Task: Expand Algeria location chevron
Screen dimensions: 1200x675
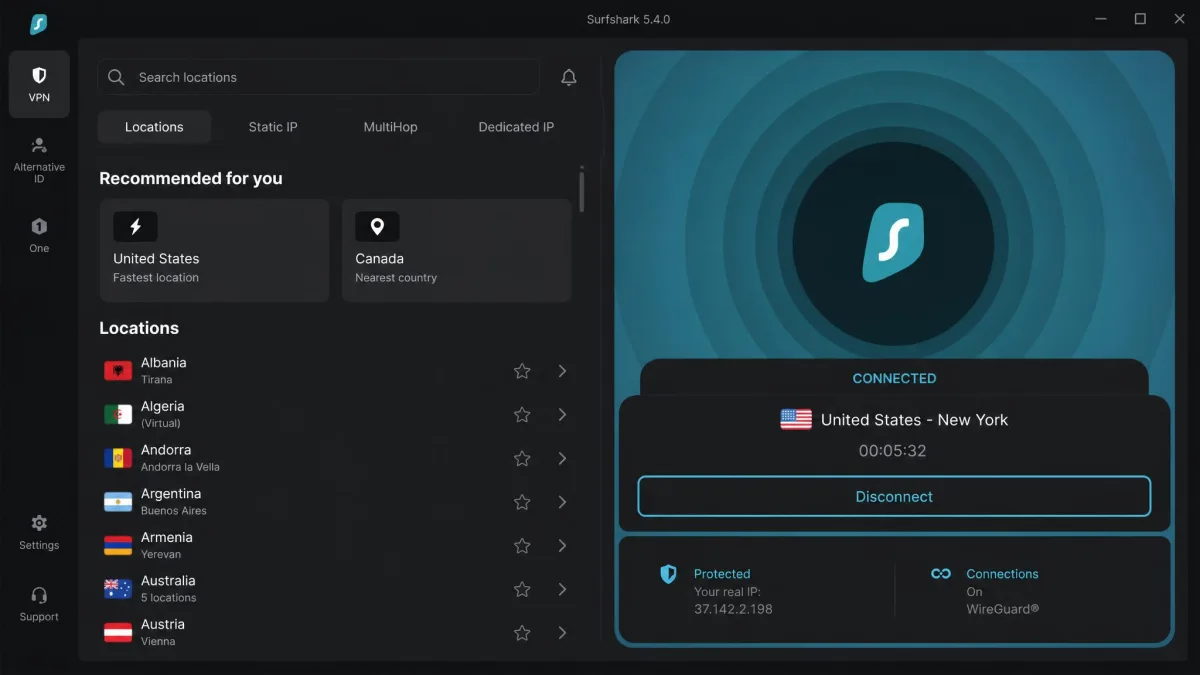Action: tap(562, 414)
